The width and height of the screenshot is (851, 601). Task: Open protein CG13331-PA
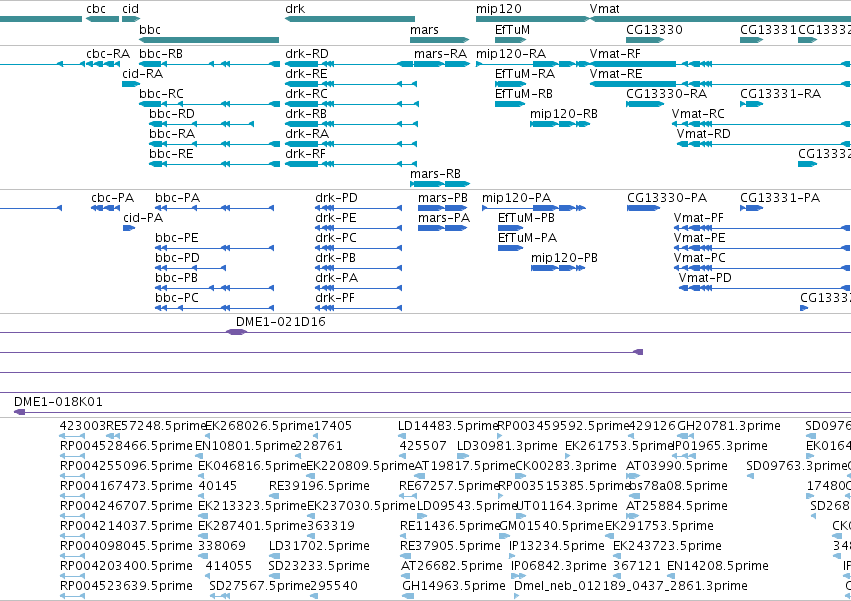(x=780, y=198)
